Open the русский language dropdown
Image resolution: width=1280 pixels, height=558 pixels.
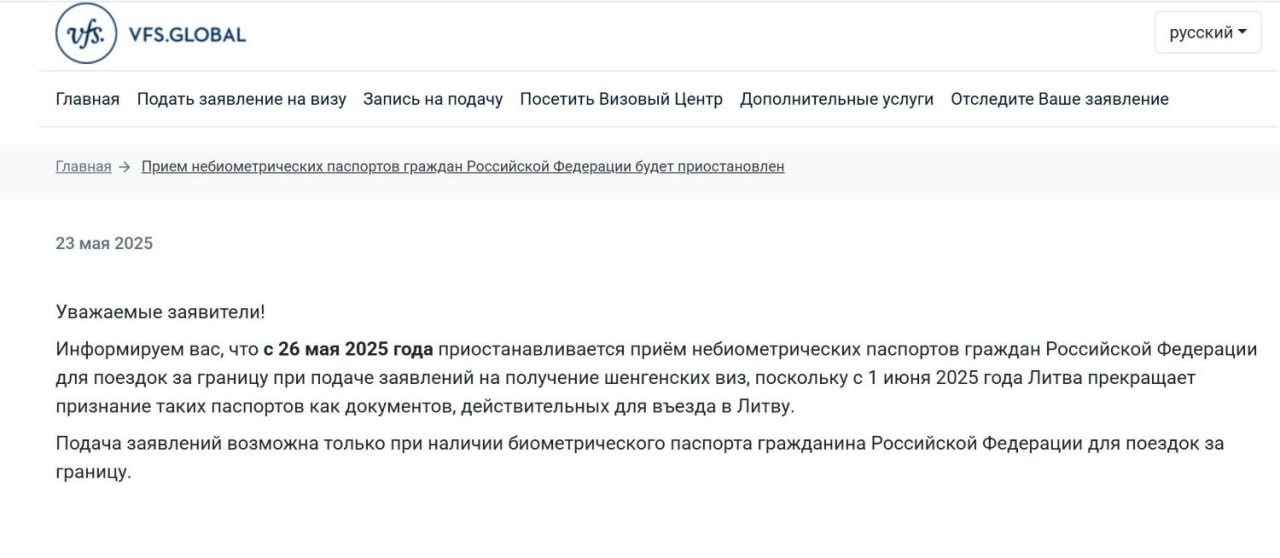(1208, 32)
